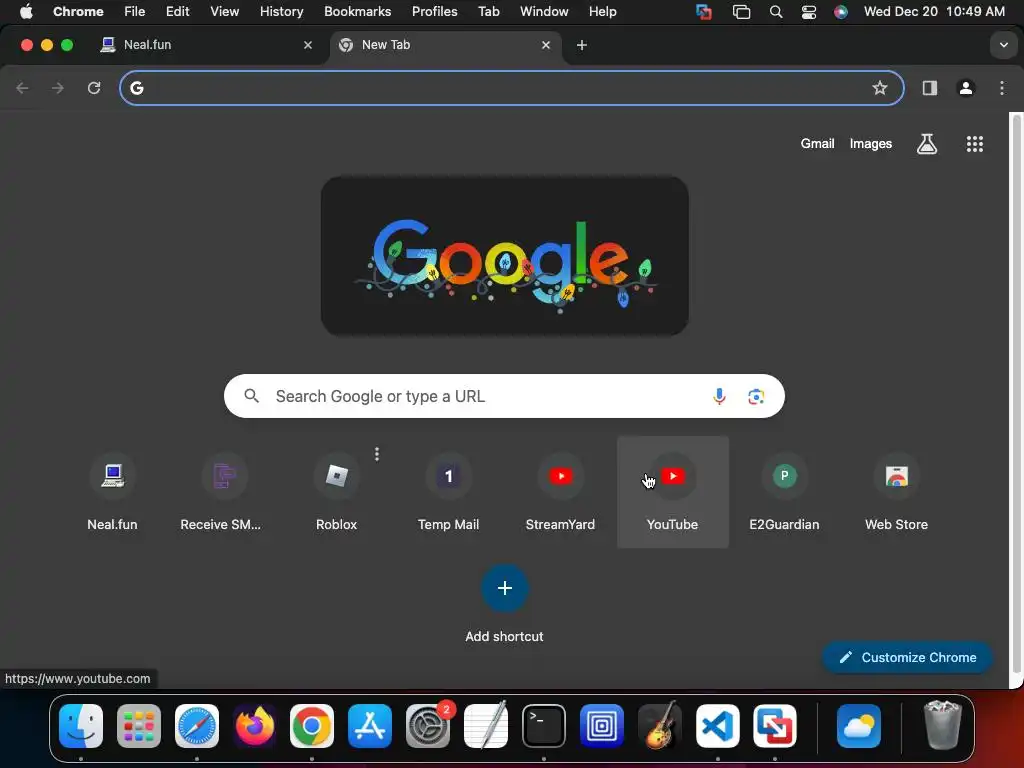
Task: Launch Firefox from the dock
Action: click(254, 726)
